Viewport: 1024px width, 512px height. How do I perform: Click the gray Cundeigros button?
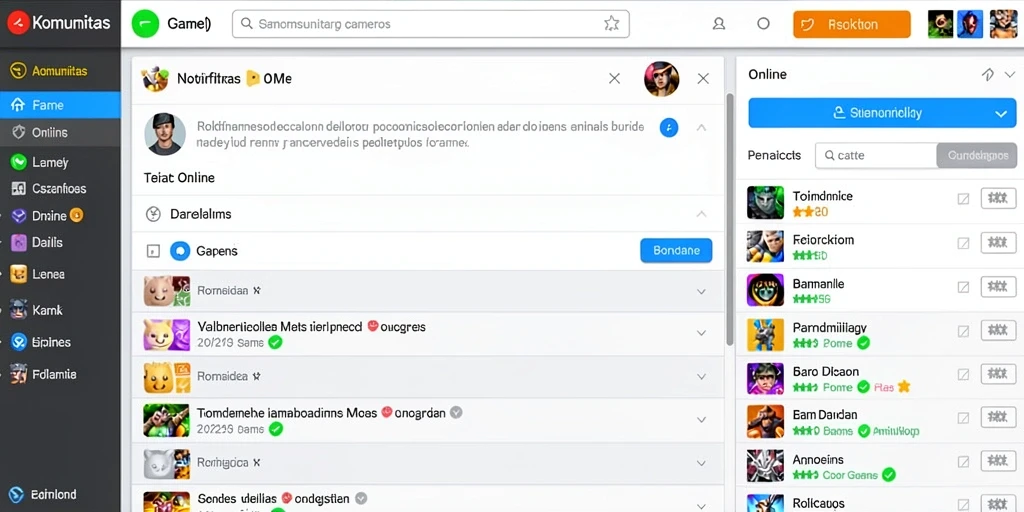click(x=977, y=155)
